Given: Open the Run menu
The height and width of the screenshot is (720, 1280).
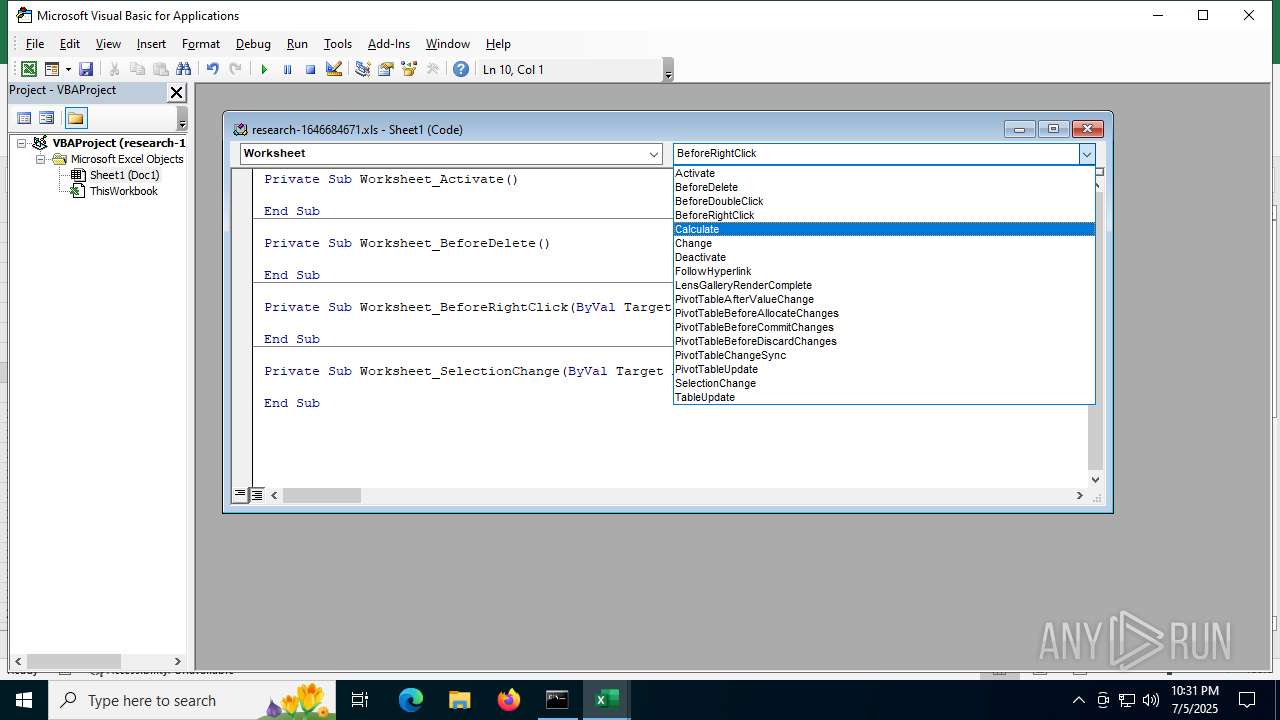Looking at the screenshot, I should tap(297, 44).
